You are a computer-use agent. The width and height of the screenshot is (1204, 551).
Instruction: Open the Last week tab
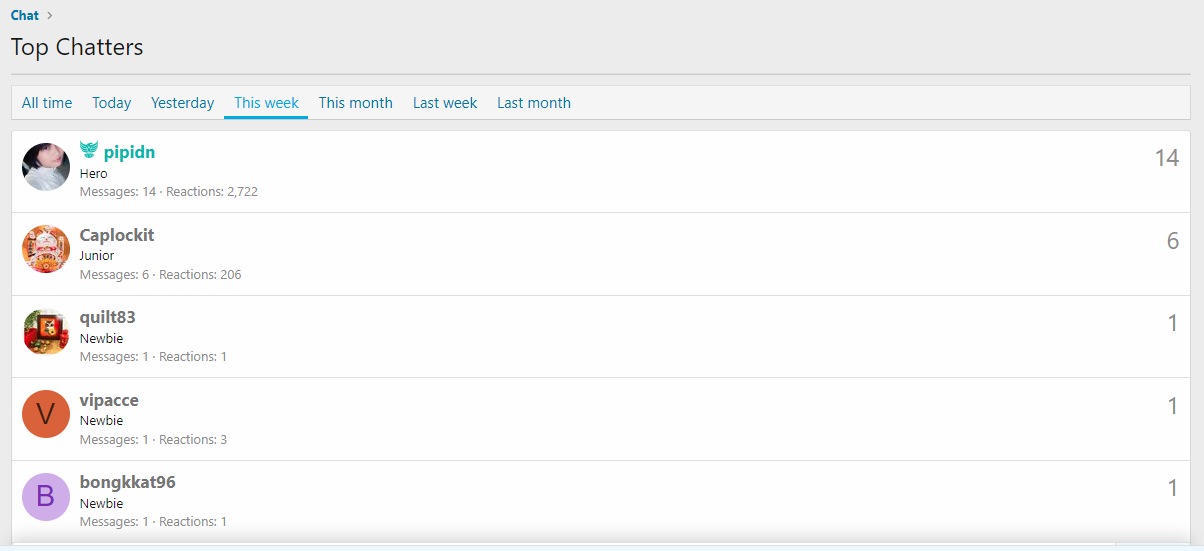(x=445, y=103)
